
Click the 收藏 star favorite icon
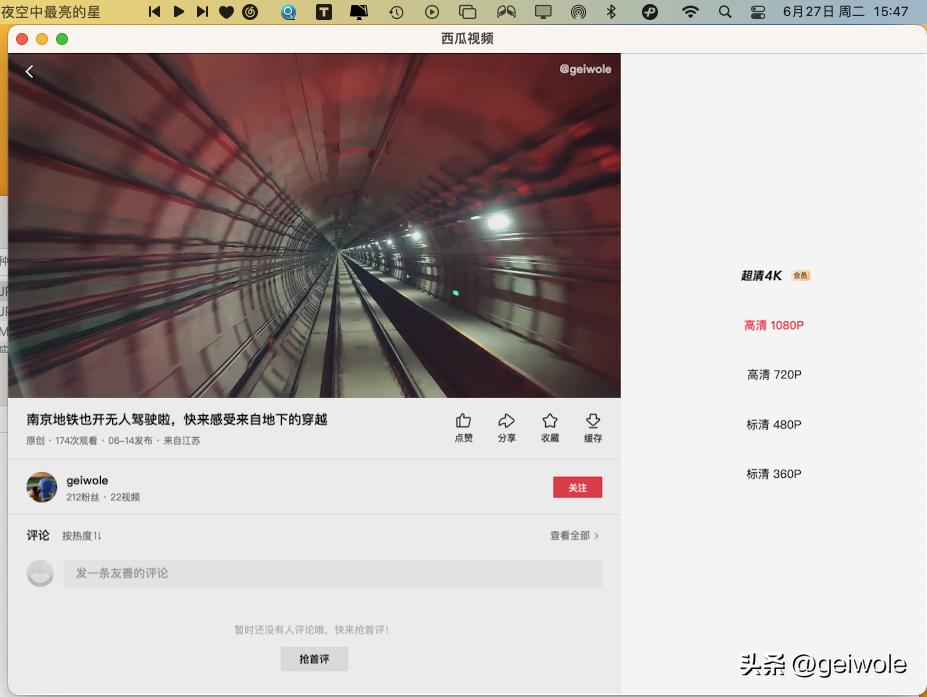pyautogui.click(x=549, y=424)
